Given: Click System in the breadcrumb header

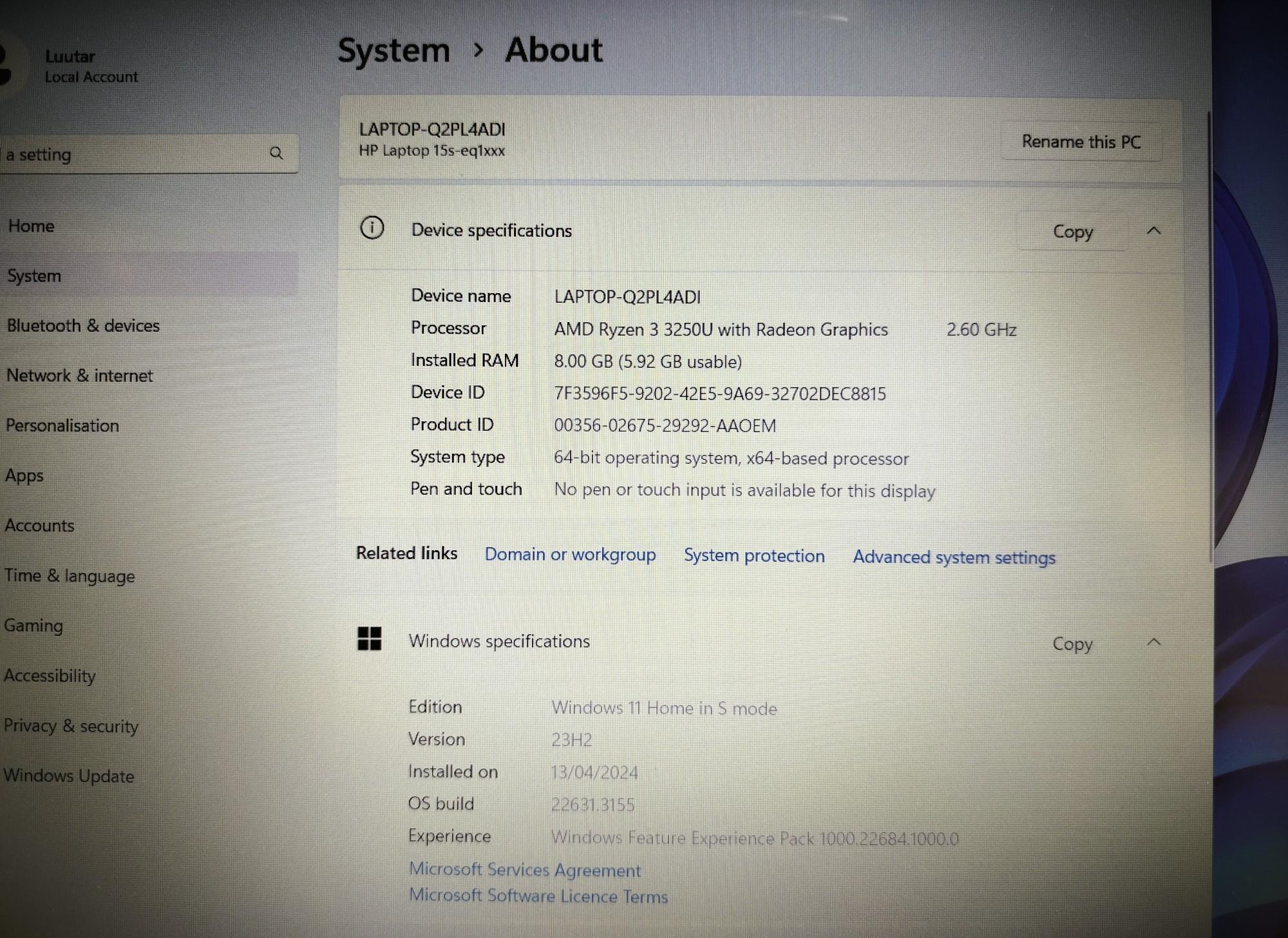Looking at the screenshot, I should click(394, 50).
